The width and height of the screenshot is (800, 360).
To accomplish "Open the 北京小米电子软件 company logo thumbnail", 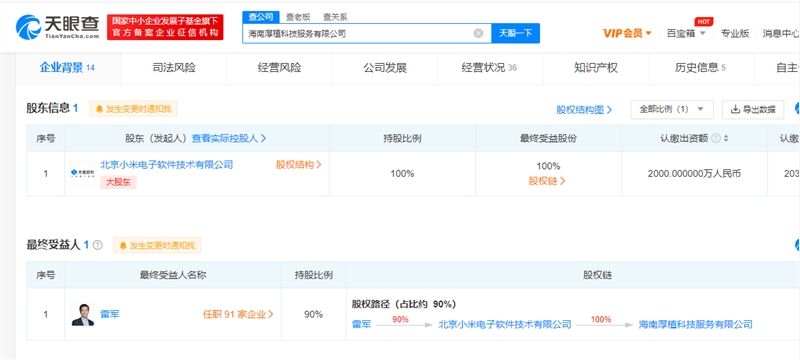I will 83,173.
